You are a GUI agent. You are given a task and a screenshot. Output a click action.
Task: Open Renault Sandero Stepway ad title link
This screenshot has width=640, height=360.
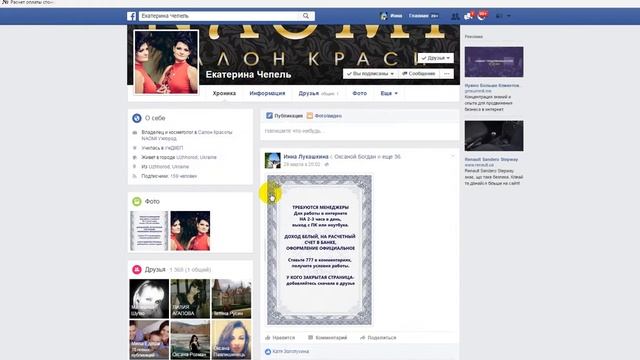pos(491,160)
